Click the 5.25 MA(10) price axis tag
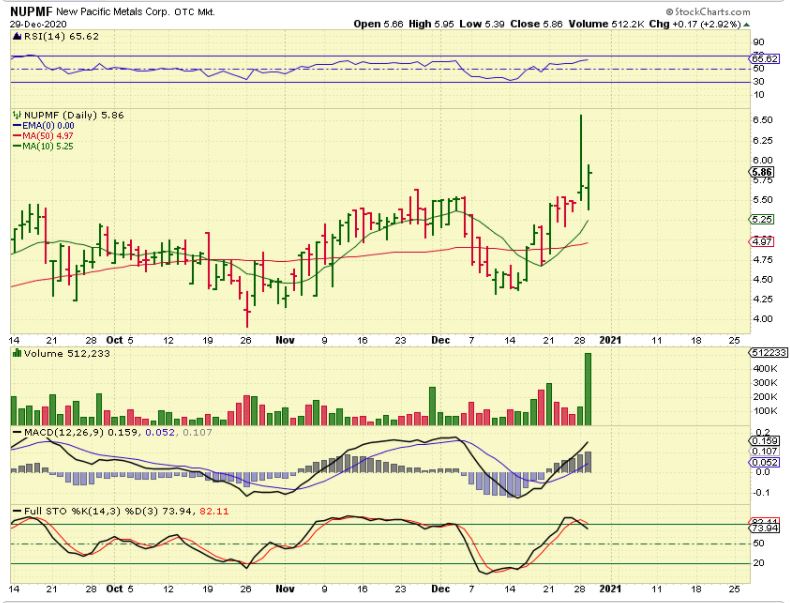The image size is (790, 603). click(x=762, y=219)
